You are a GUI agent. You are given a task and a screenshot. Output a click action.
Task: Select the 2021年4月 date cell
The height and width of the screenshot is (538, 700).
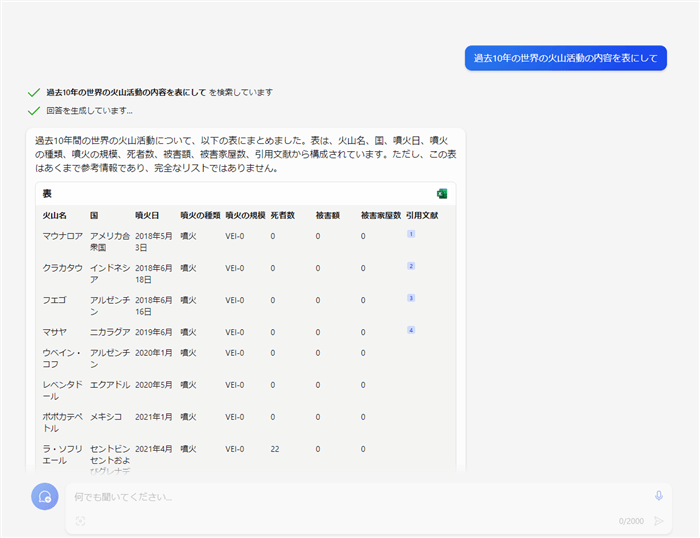pyautogui.click(x=154, y=449)
